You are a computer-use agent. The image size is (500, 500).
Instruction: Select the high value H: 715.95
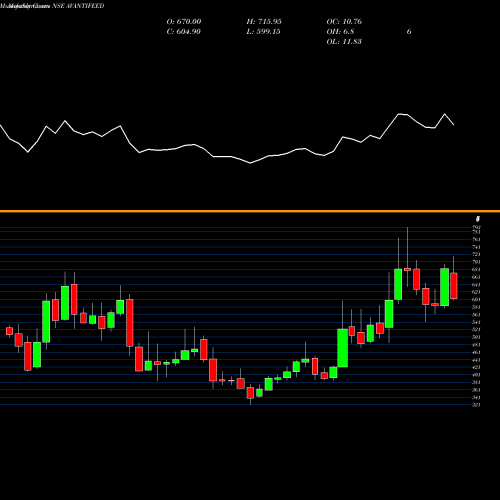(264, 22)
